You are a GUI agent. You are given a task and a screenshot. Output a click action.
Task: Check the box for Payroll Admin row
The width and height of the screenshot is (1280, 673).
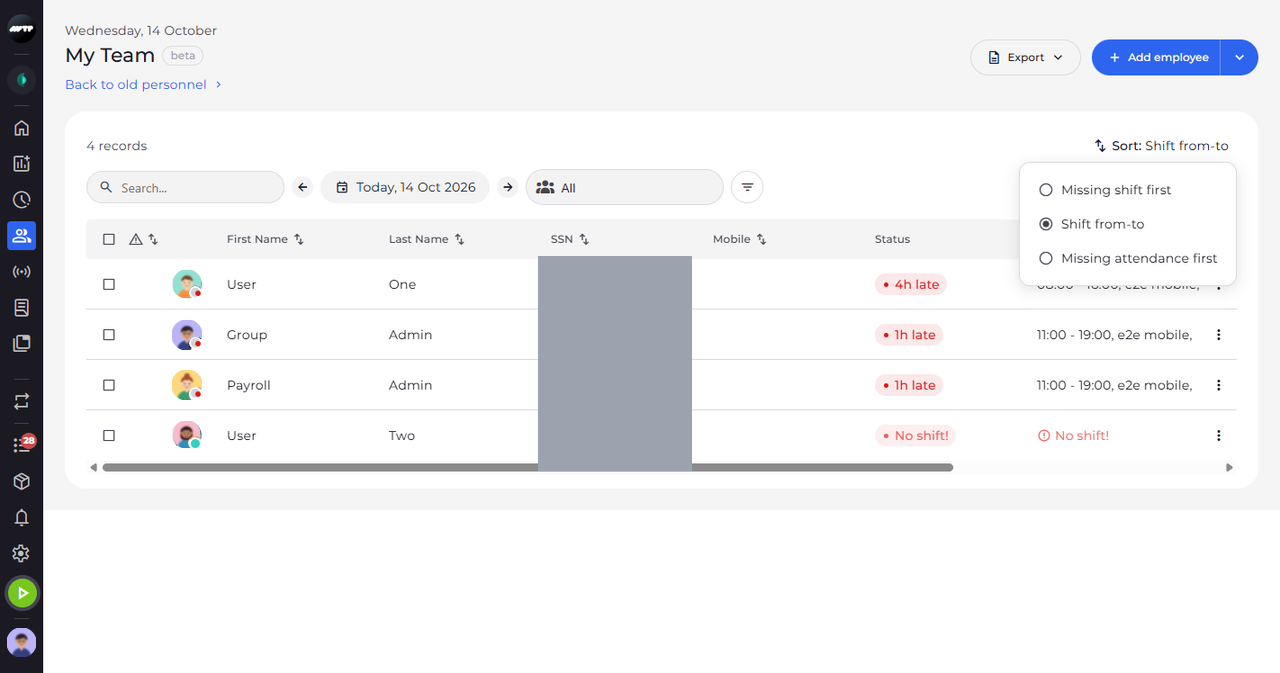(x=109, y=385)
